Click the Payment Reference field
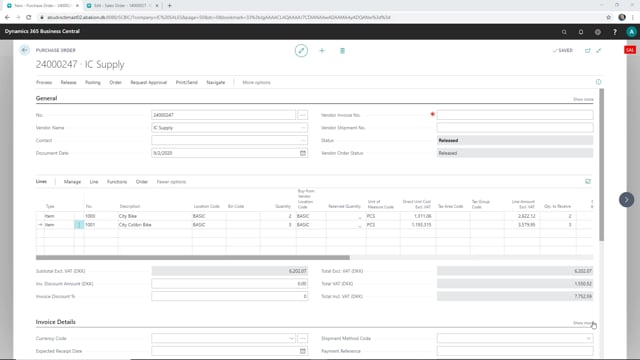Image resolution: width=640 pixels, height=360 pixels. tap(515, 351)
